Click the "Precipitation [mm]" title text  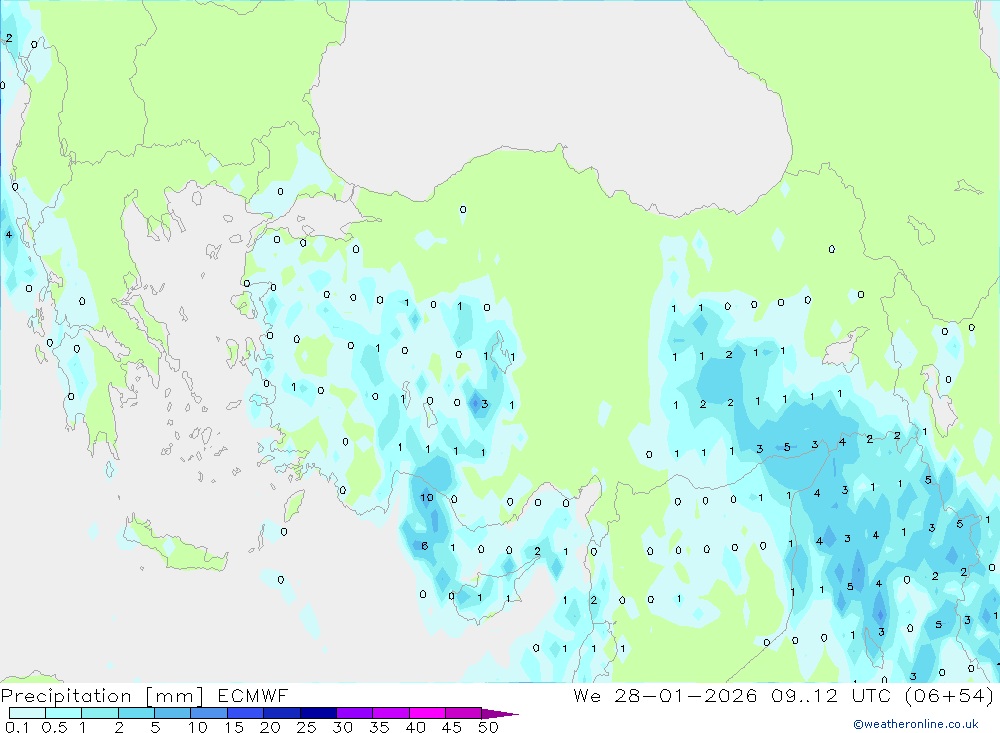pyautogui.click(x=103, y=696)
